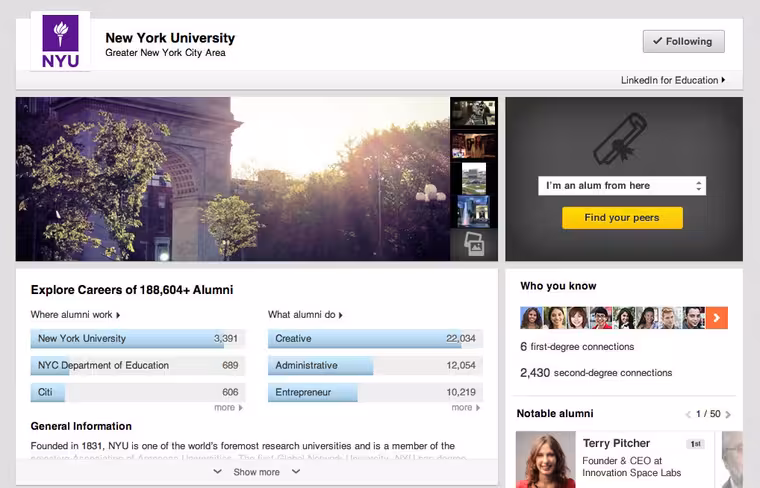Open the "I'm an alum from here" dropdown
Viewport: 760px width, 488px height.
point(622,186)
